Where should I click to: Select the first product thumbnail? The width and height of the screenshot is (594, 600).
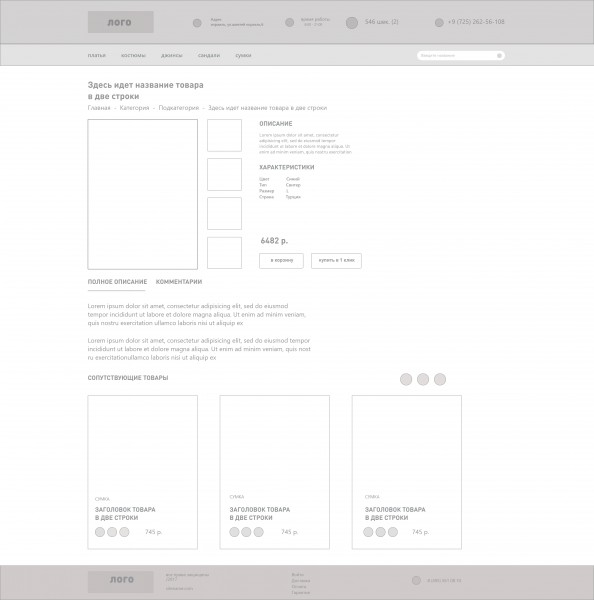click(224, 135)
